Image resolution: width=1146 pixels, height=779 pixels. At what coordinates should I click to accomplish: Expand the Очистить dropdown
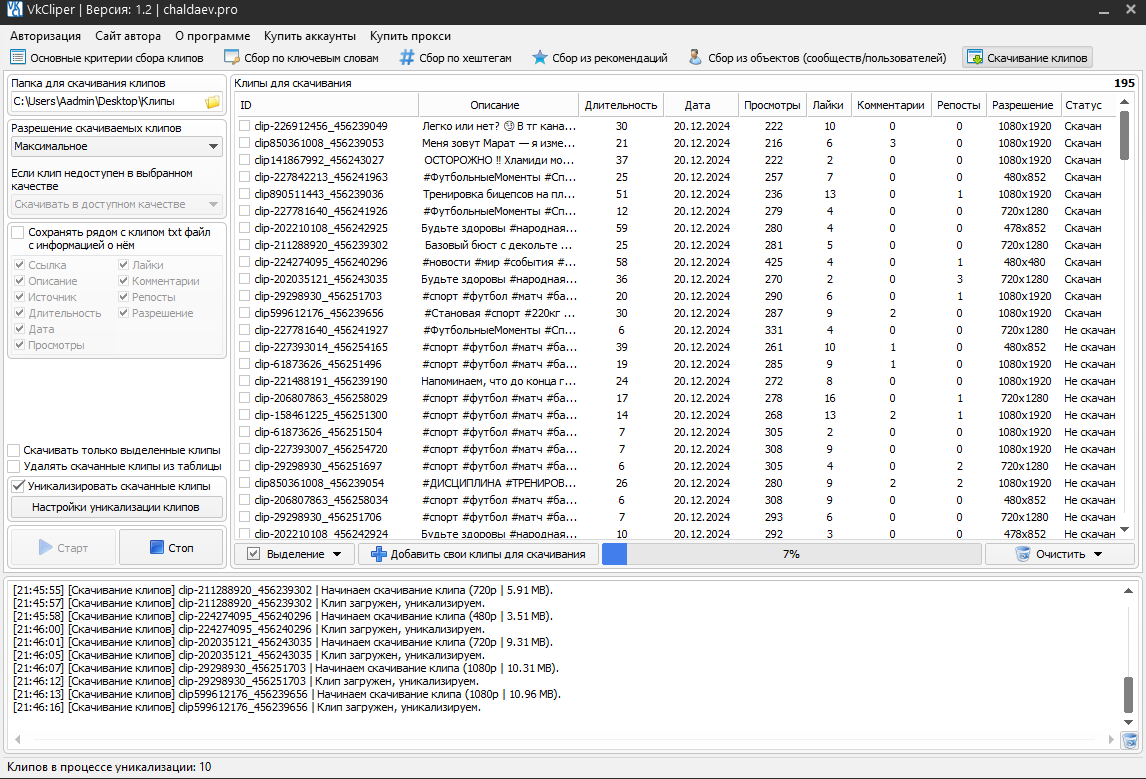[x=1059, y=554]
